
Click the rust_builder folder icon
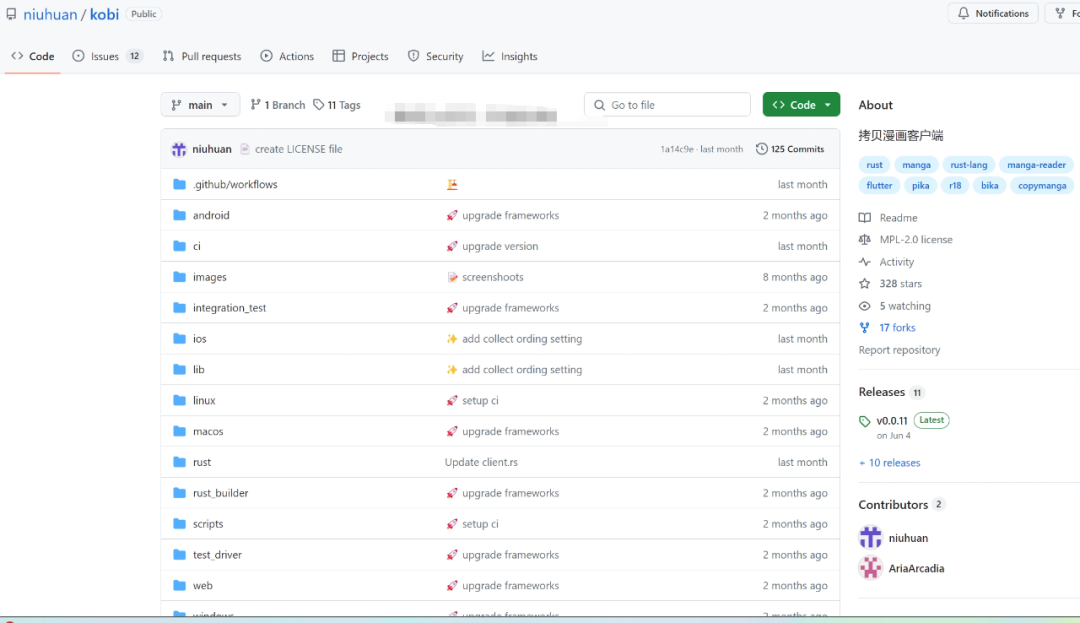point(180,493)
